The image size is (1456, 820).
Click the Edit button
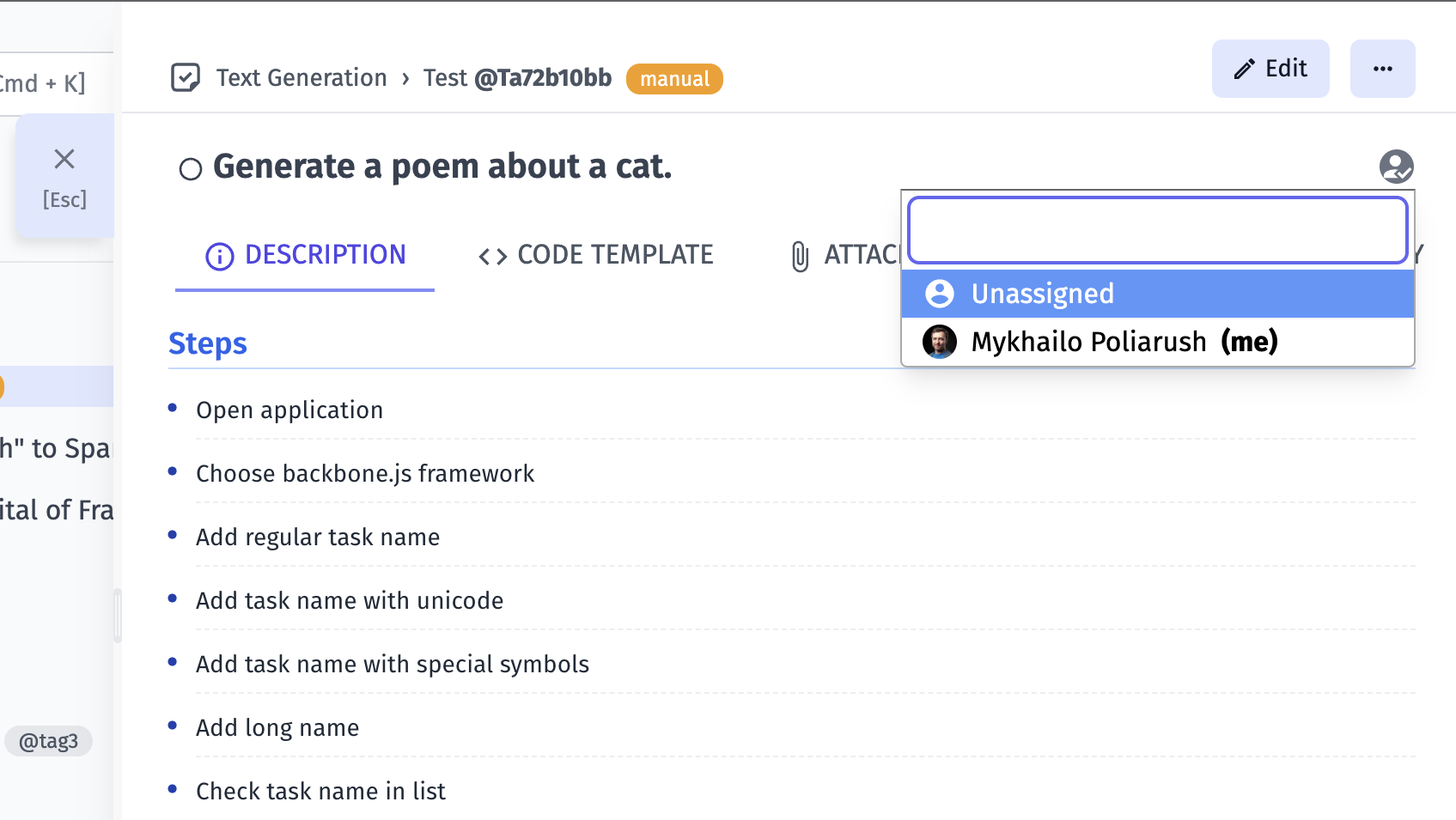pyautogui.click(x=1270, y=69)
